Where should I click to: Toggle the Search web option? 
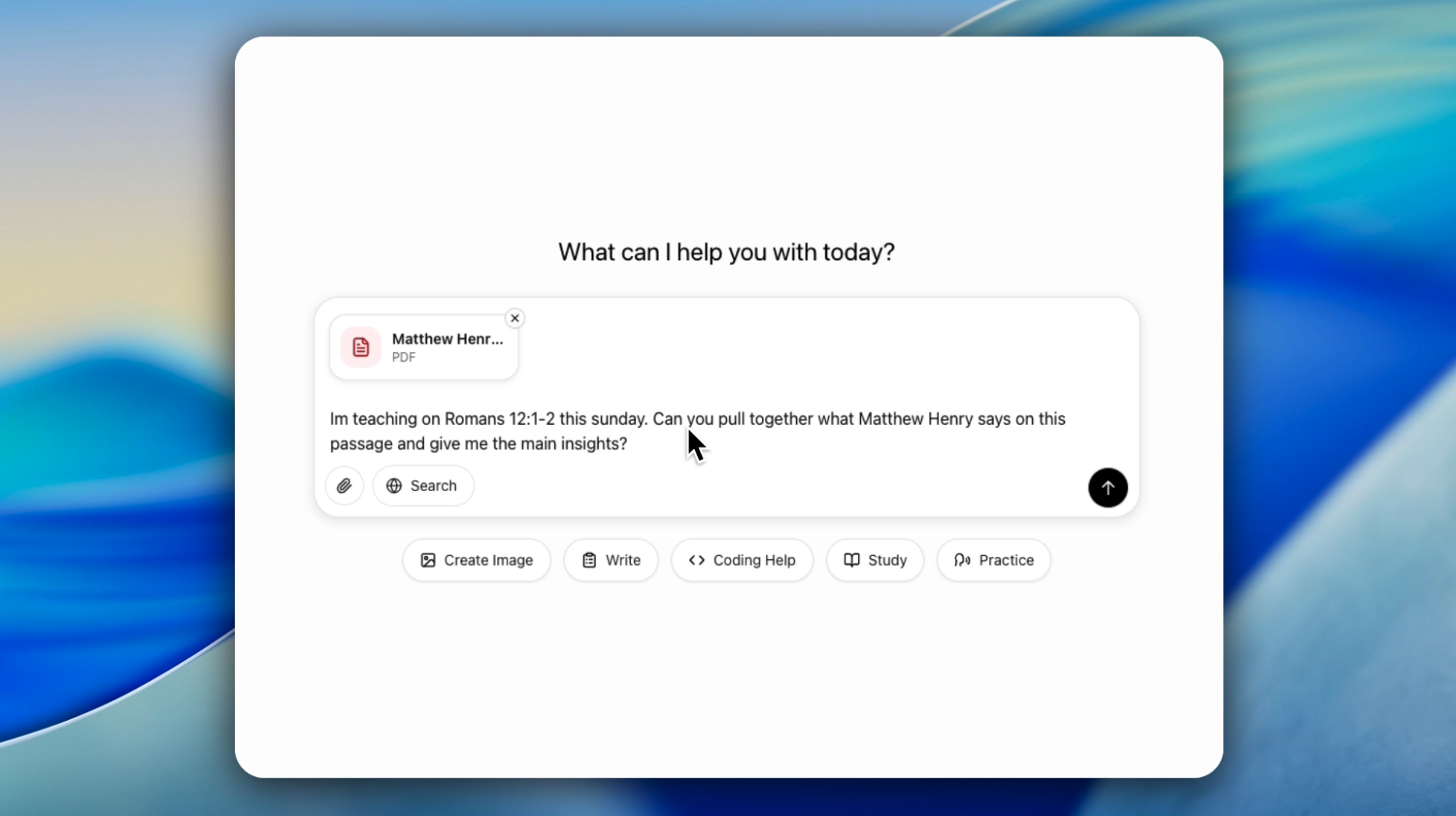pos(424,486)
